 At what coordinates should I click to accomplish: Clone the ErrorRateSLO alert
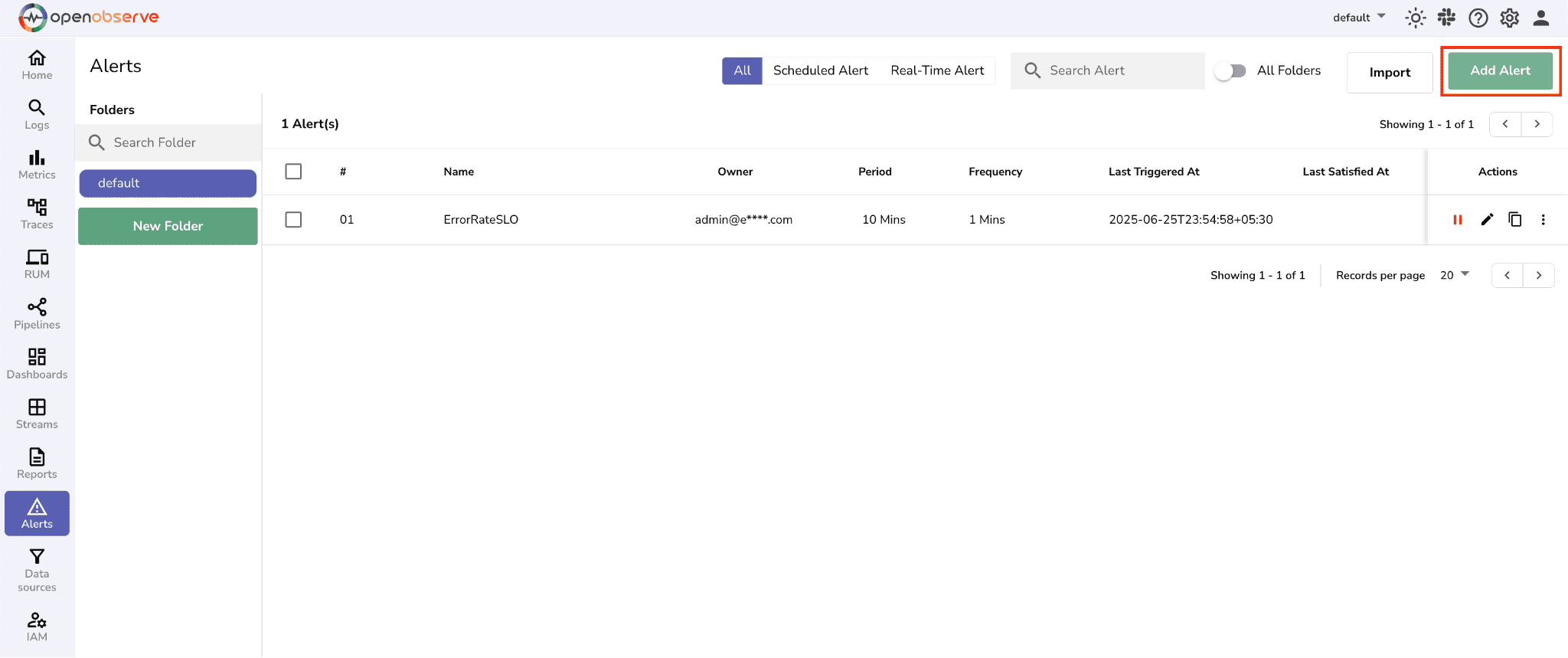click(1515, 220)
